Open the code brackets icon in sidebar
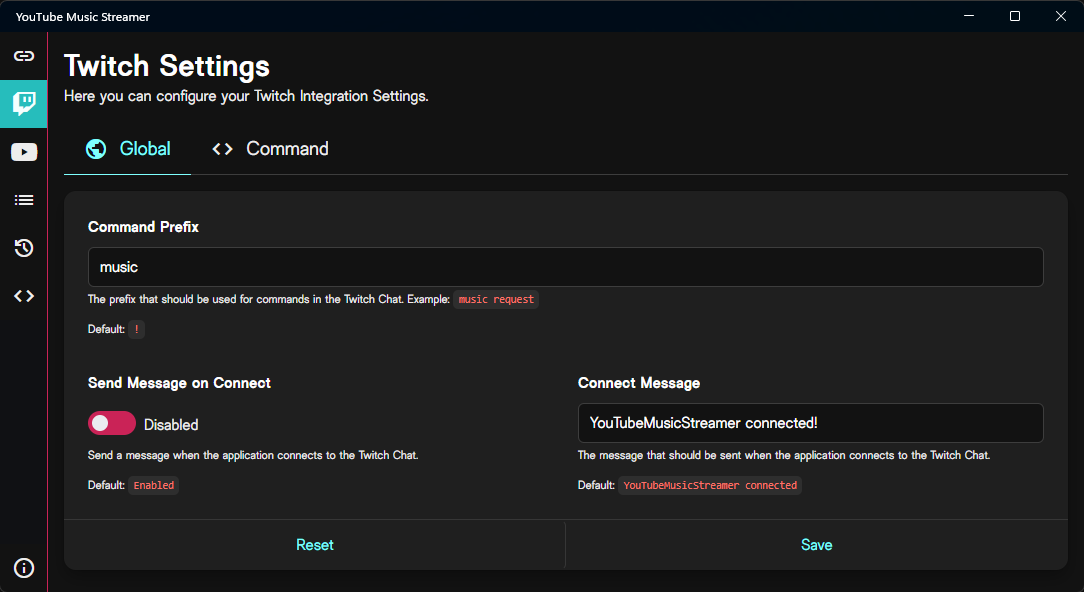Screen dimensions: 1084x592 [24, 296]
